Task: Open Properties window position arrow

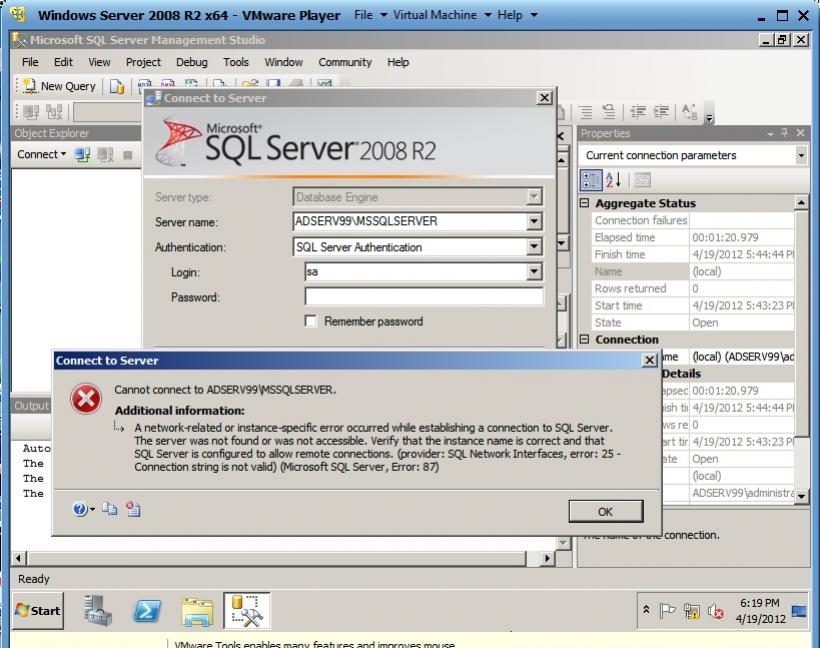Action: point(770,134)
